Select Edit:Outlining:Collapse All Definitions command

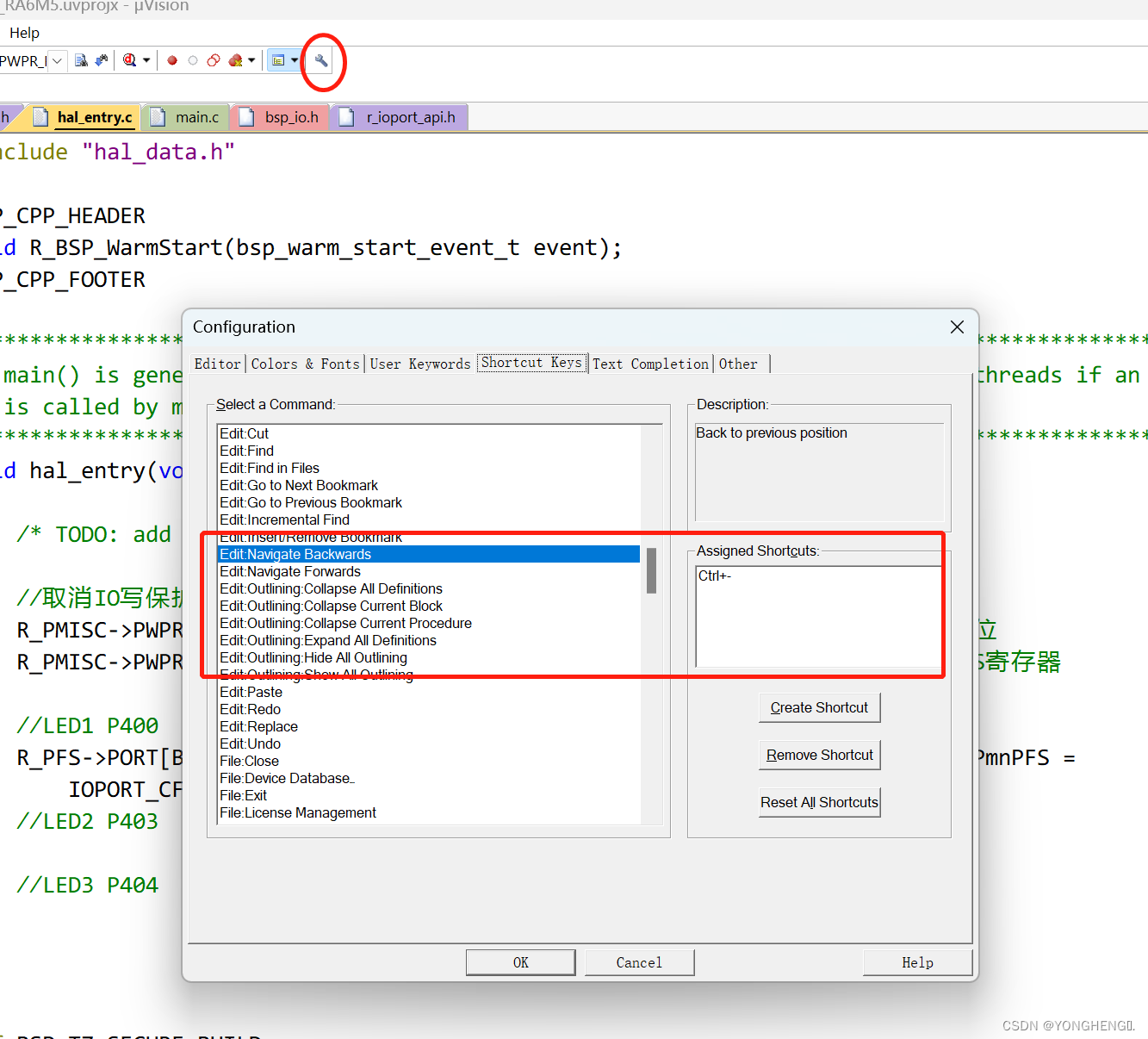(429, 588)
